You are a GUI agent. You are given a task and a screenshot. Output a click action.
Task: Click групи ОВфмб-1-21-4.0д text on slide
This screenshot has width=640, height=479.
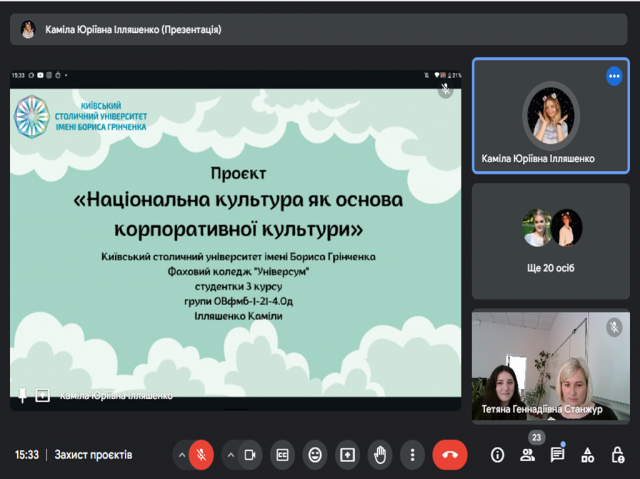tap(238, 301)
